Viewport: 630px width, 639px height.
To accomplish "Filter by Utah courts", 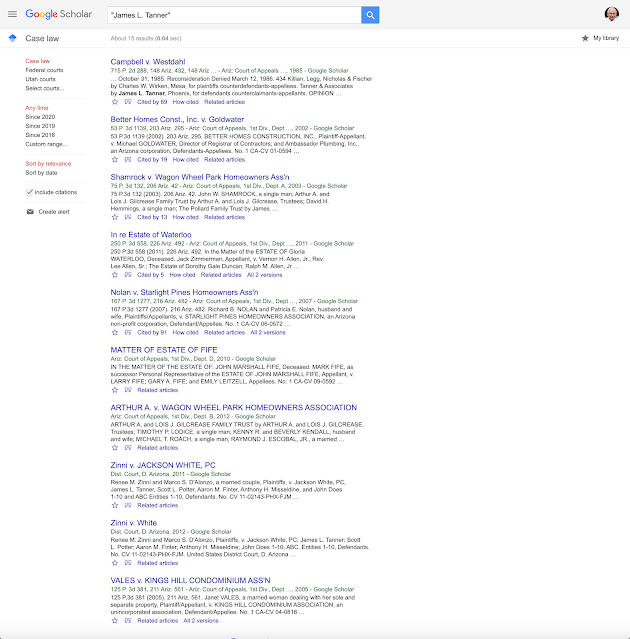I will tap(40, 79).
